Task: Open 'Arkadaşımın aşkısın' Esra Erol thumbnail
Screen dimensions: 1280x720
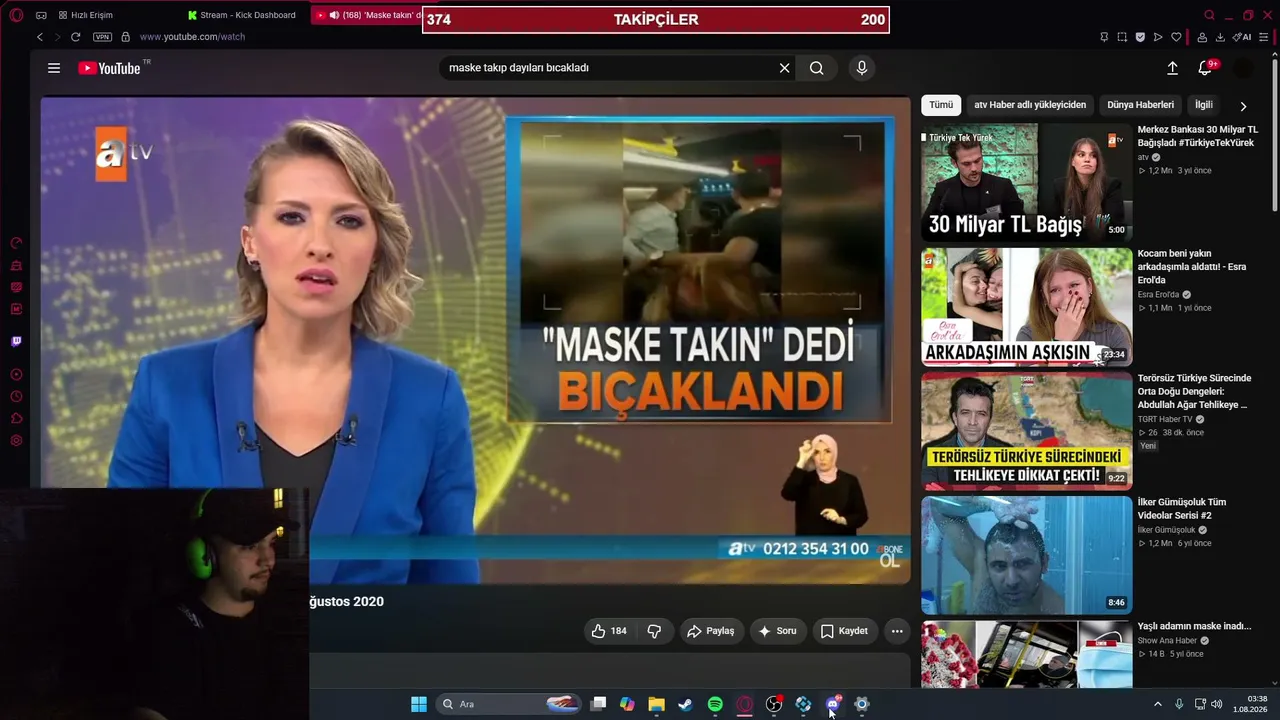Action: pos(1026,306)
